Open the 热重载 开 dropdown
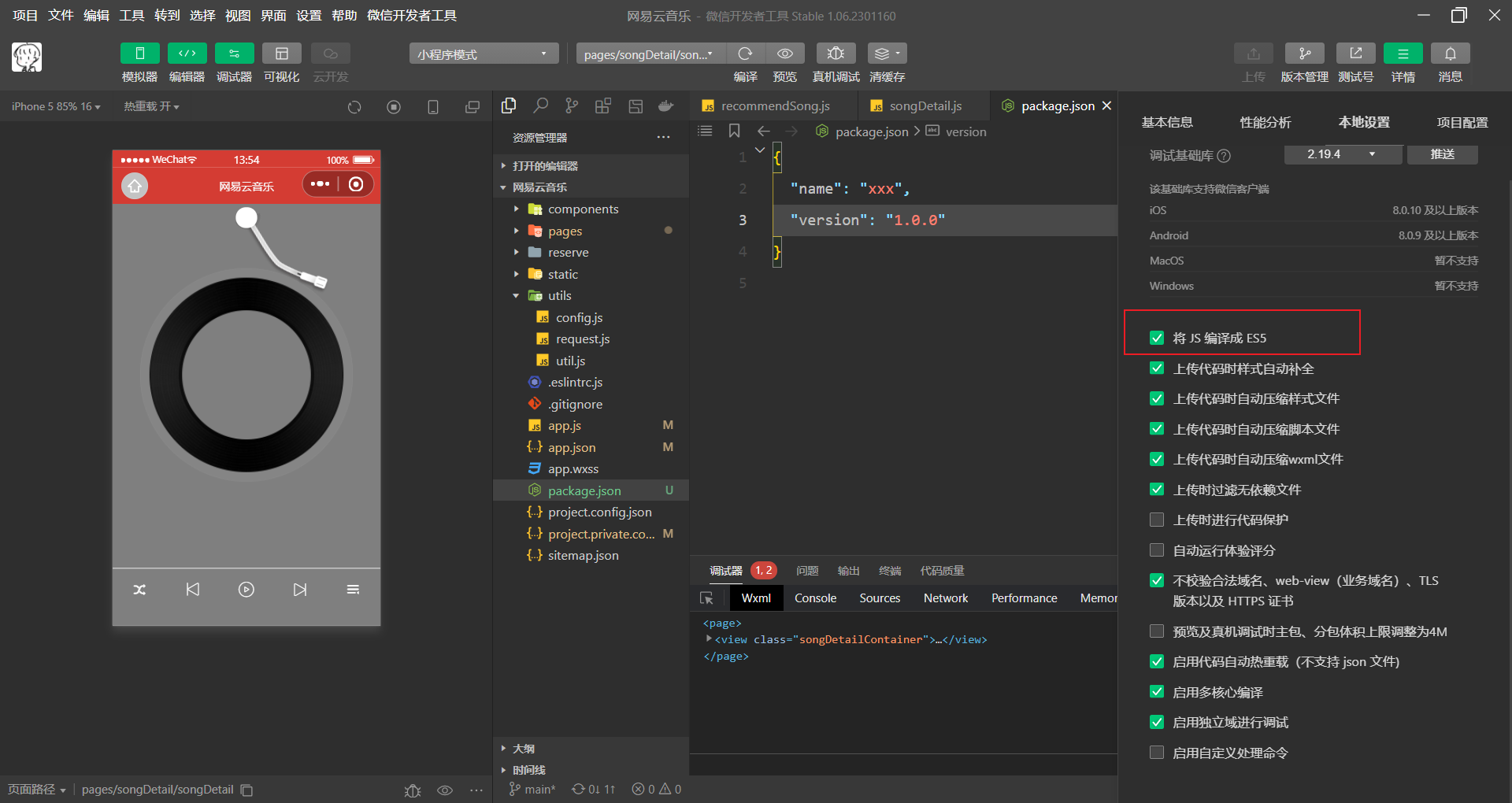Screen dimensions: 1512x803 click(151, 107)
